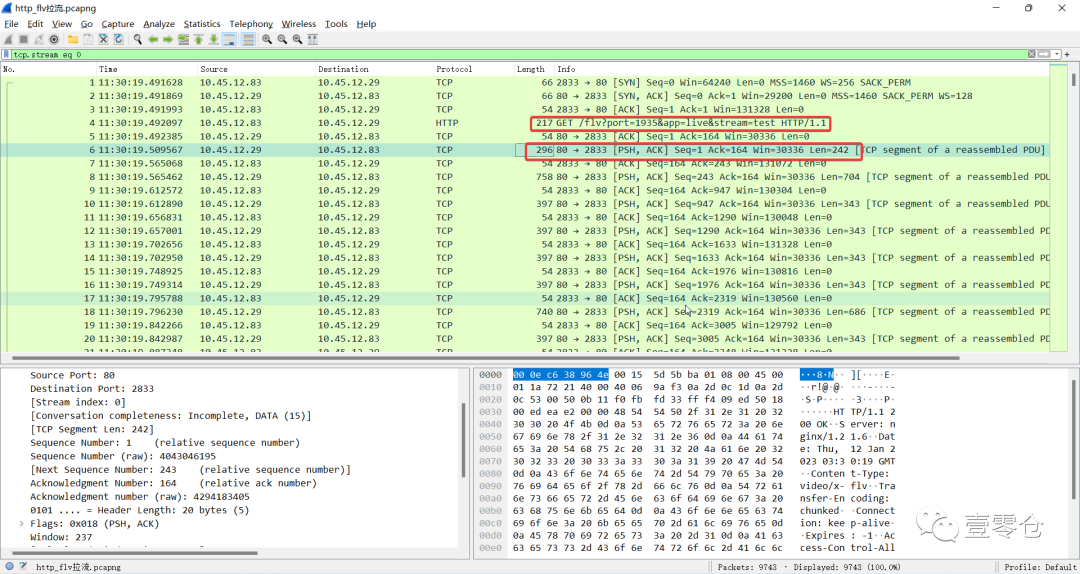Jump to the first packet
This screenshot has width=1080, height=574.
coord(199,39)
